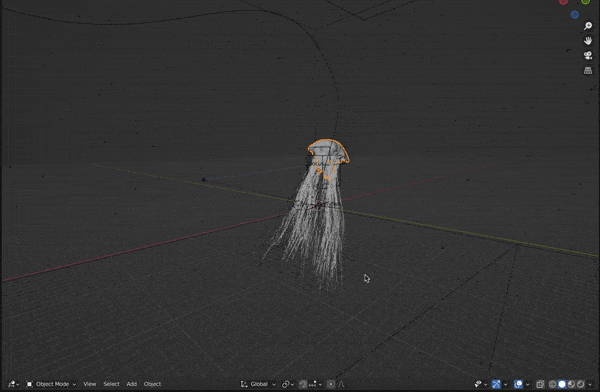600x392 pixels.
Task: Select wireframe viewport shading
Action: point(553,384)
